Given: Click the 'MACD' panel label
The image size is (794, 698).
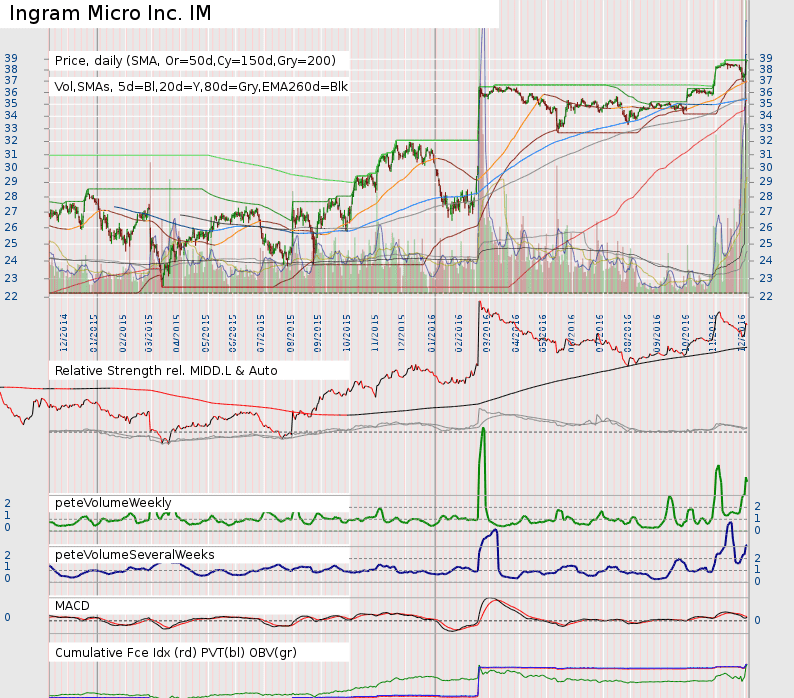Looking at the screenshot, I should tap(72, 606).
